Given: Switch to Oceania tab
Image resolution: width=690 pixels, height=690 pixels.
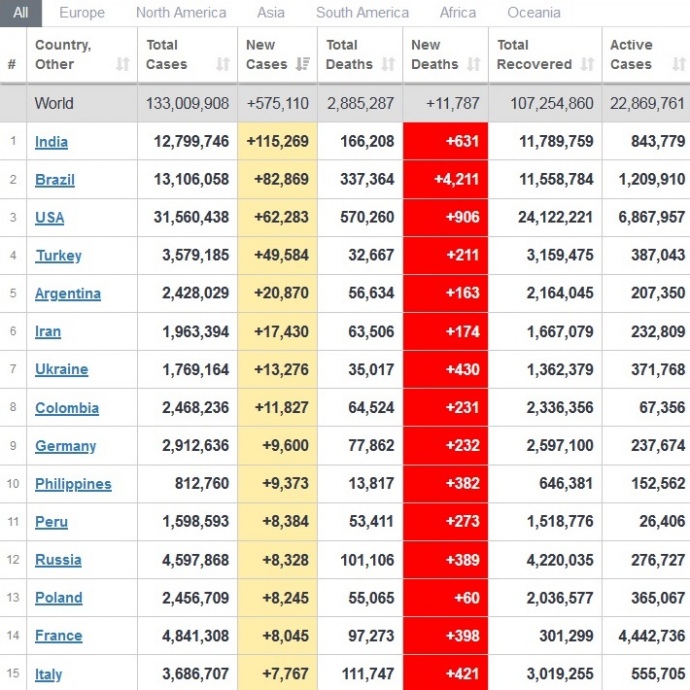Looking at the screenshot, I should tap(534, 13).
